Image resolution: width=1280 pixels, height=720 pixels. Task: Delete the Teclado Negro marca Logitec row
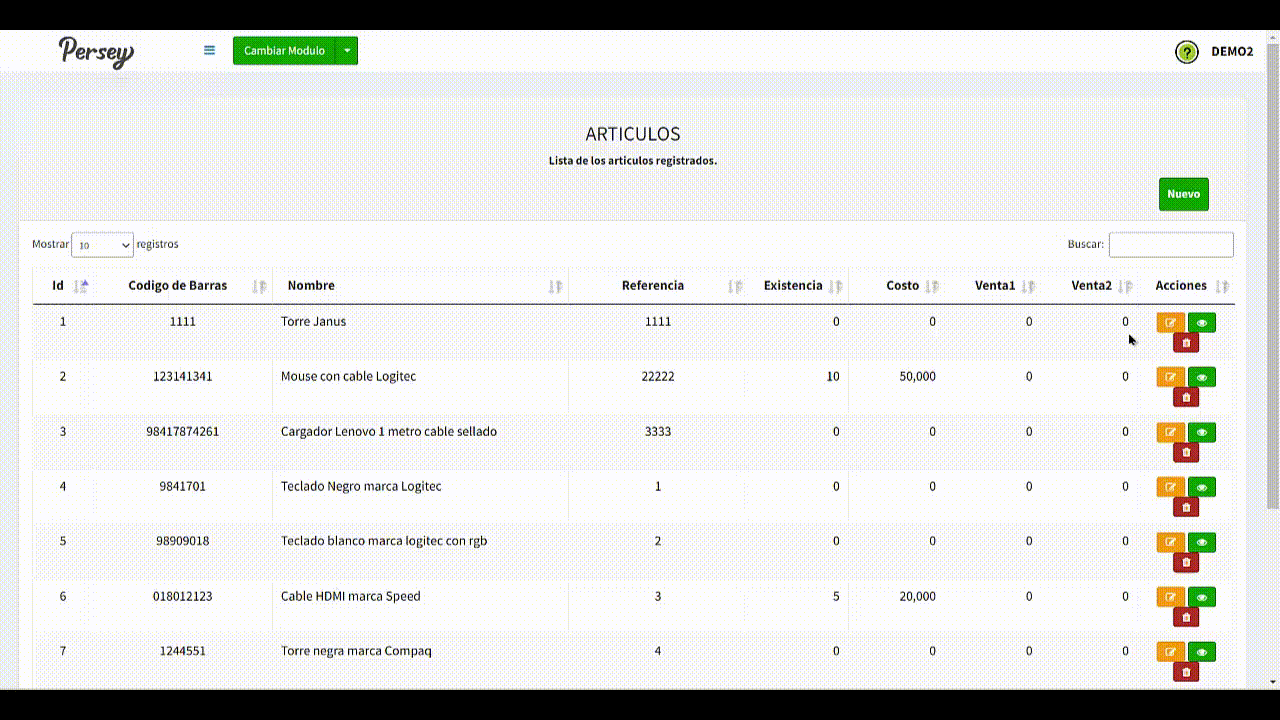(1186, 507)
